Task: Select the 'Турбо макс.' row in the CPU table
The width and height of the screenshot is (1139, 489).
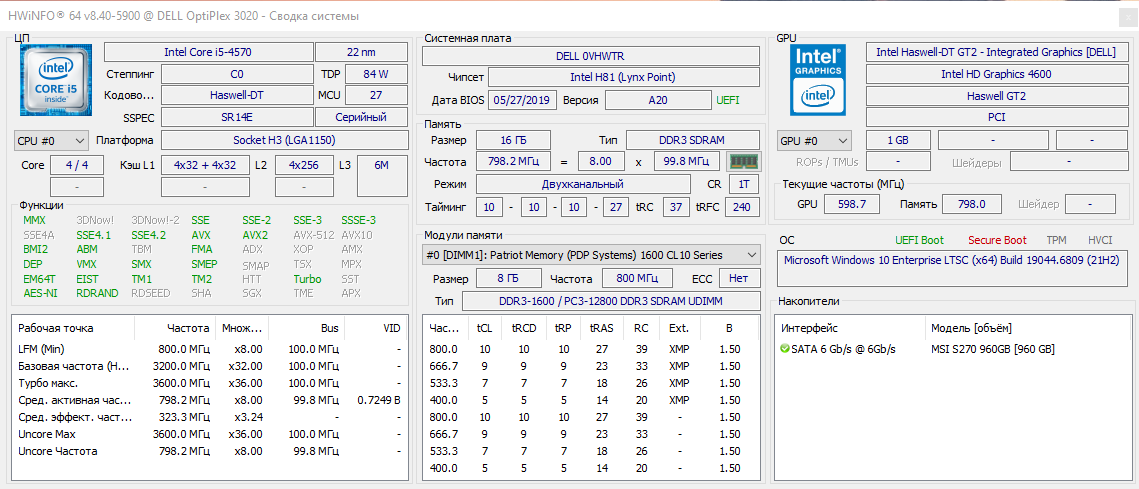Action: [x=47, y=383]
